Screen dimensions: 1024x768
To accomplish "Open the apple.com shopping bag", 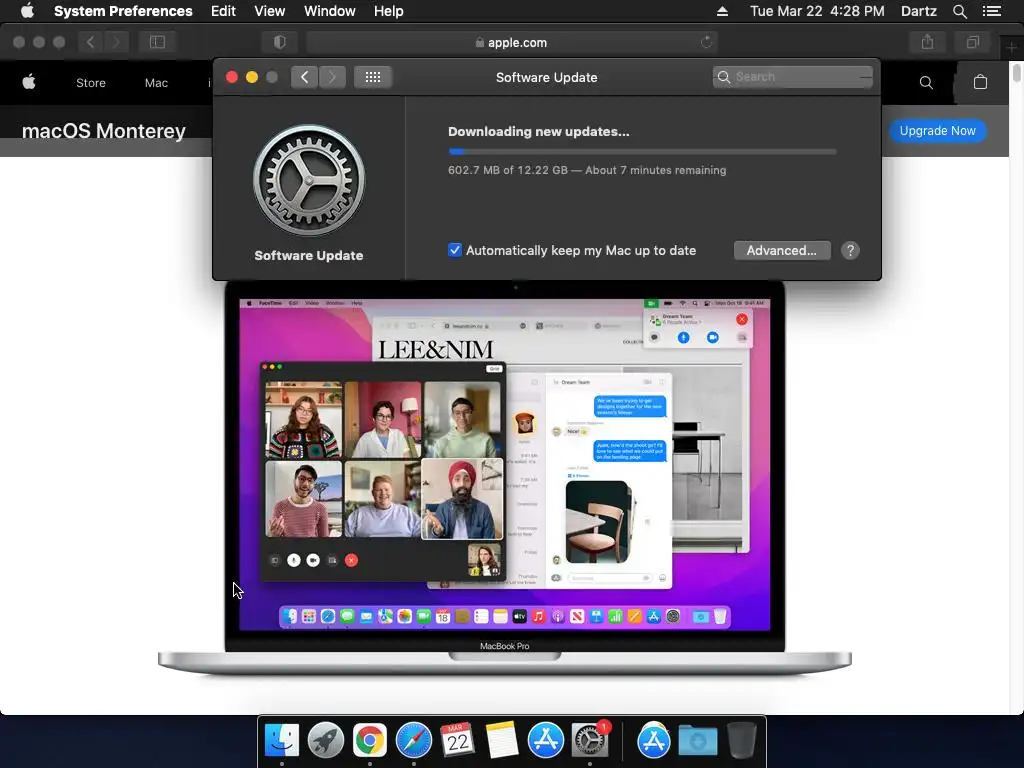I will tap(980, 82).
